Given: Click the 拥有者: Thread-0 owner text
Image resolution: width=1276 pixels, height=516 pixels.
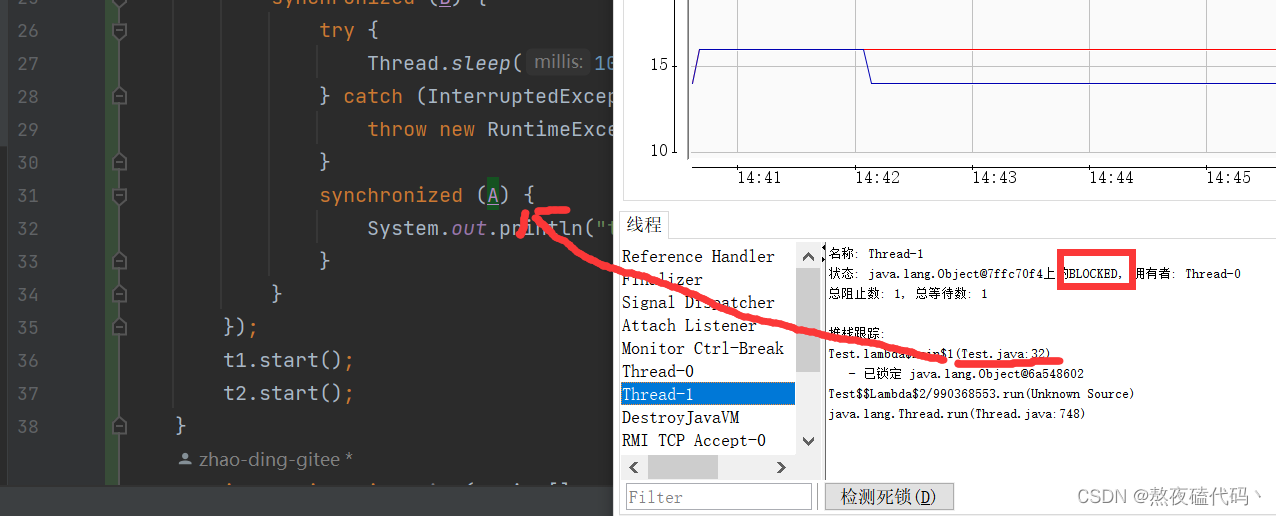Looking at the screenshot, I should point(1188,274).
